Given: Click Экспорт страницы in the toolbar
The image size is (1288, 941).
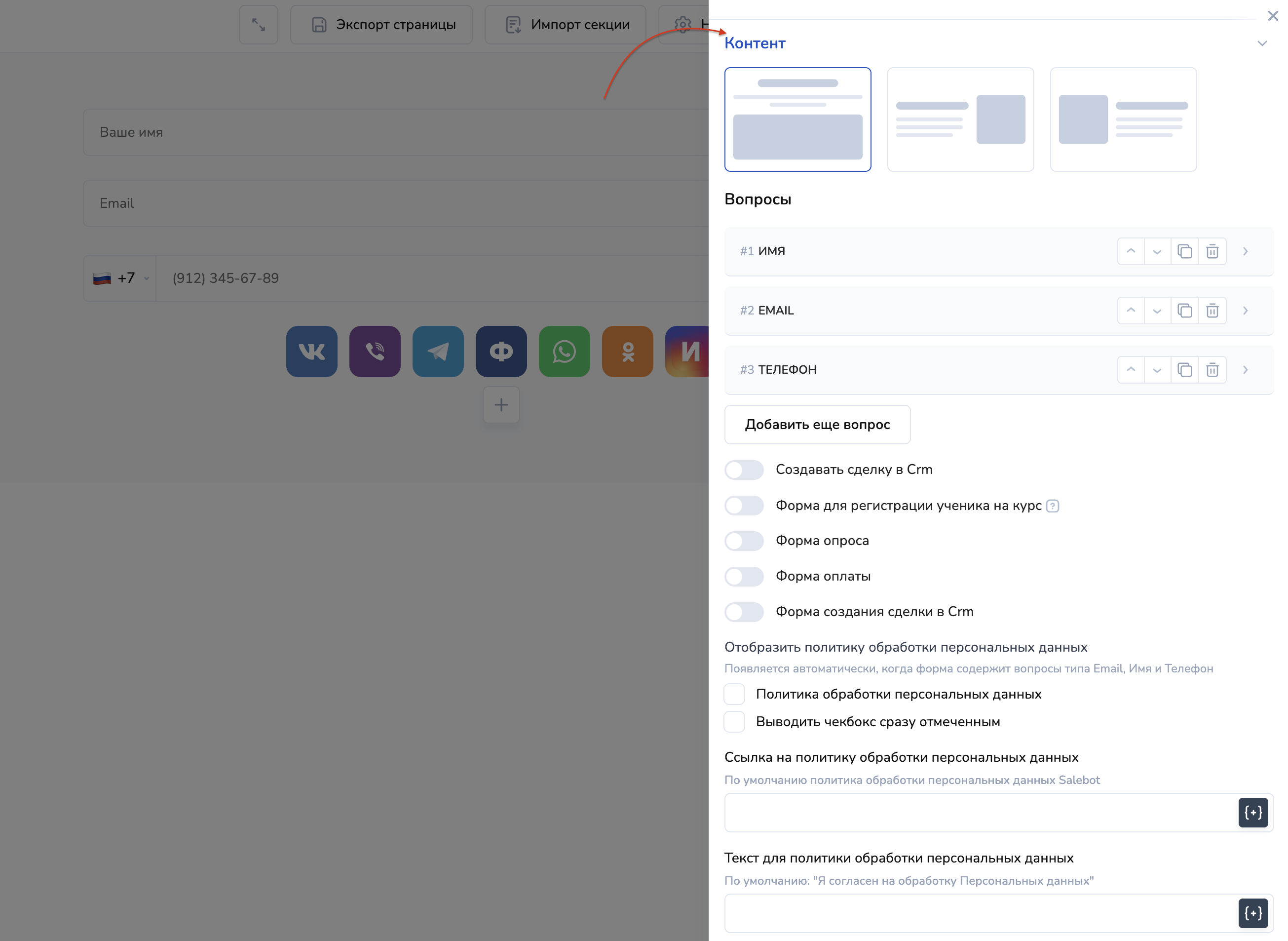Looking at the screenshot, I should click(382, 25).
